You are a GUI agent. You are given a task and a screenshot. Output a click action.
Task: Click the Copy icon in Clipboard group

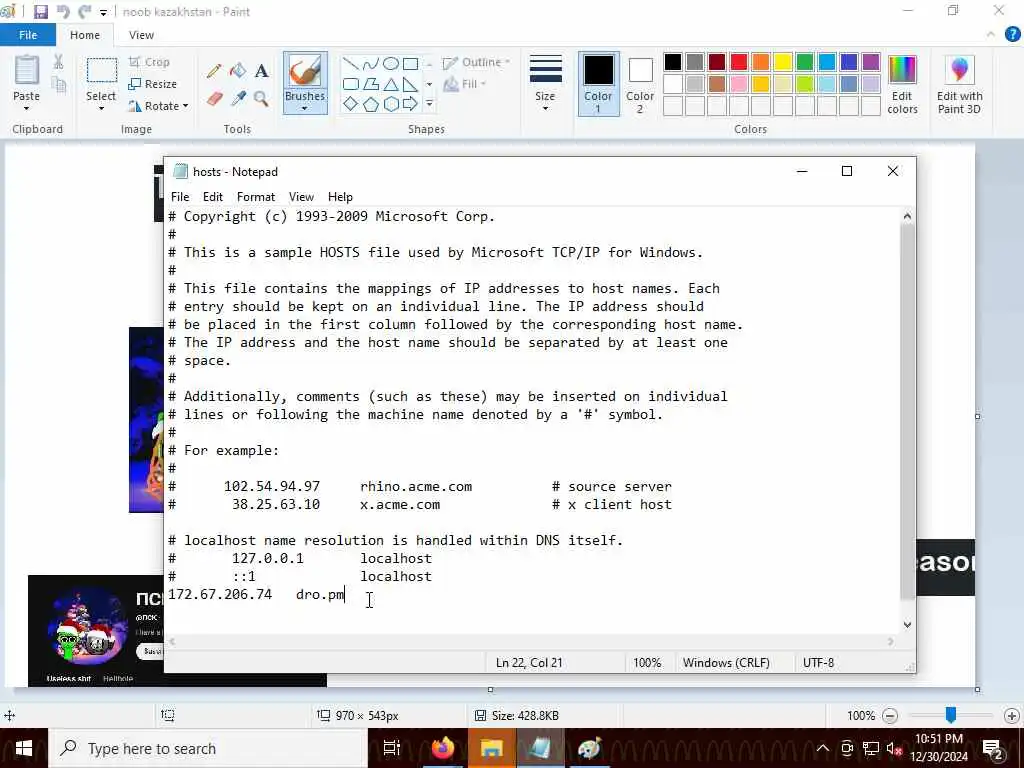(58, 85)
